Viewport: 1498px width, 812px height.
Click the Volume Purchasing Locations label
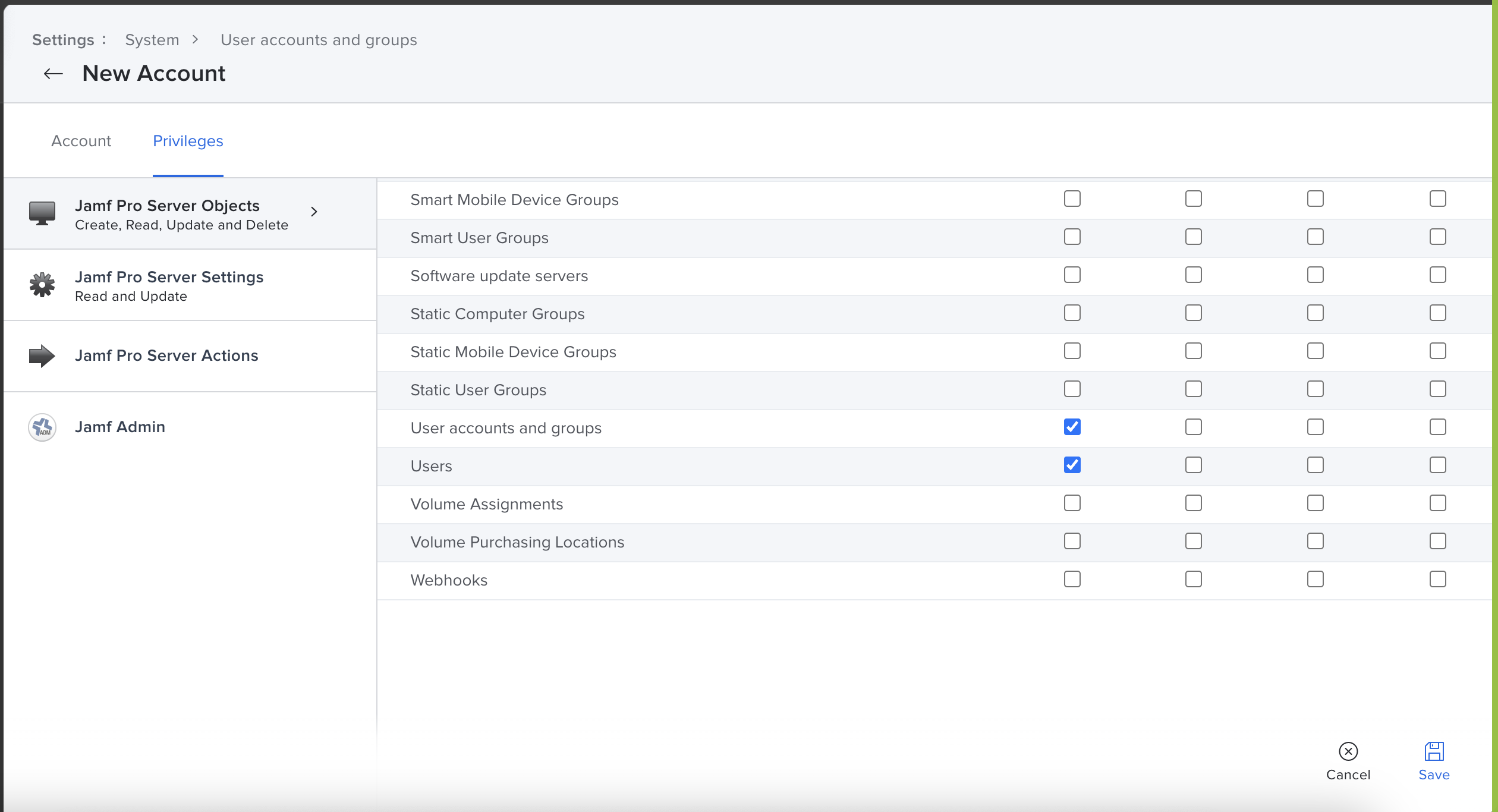(517, 542)
